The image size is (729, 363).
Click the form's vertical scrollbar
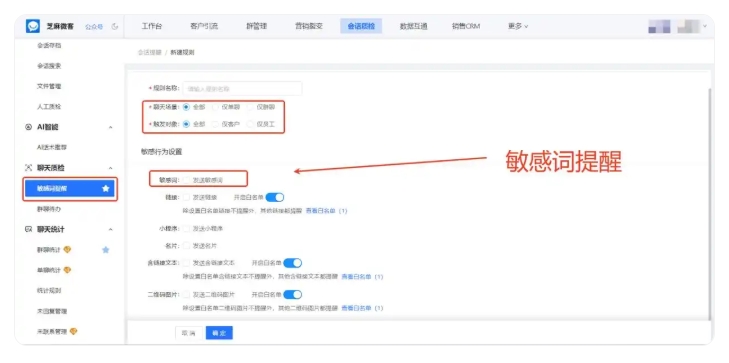[709, 205]
